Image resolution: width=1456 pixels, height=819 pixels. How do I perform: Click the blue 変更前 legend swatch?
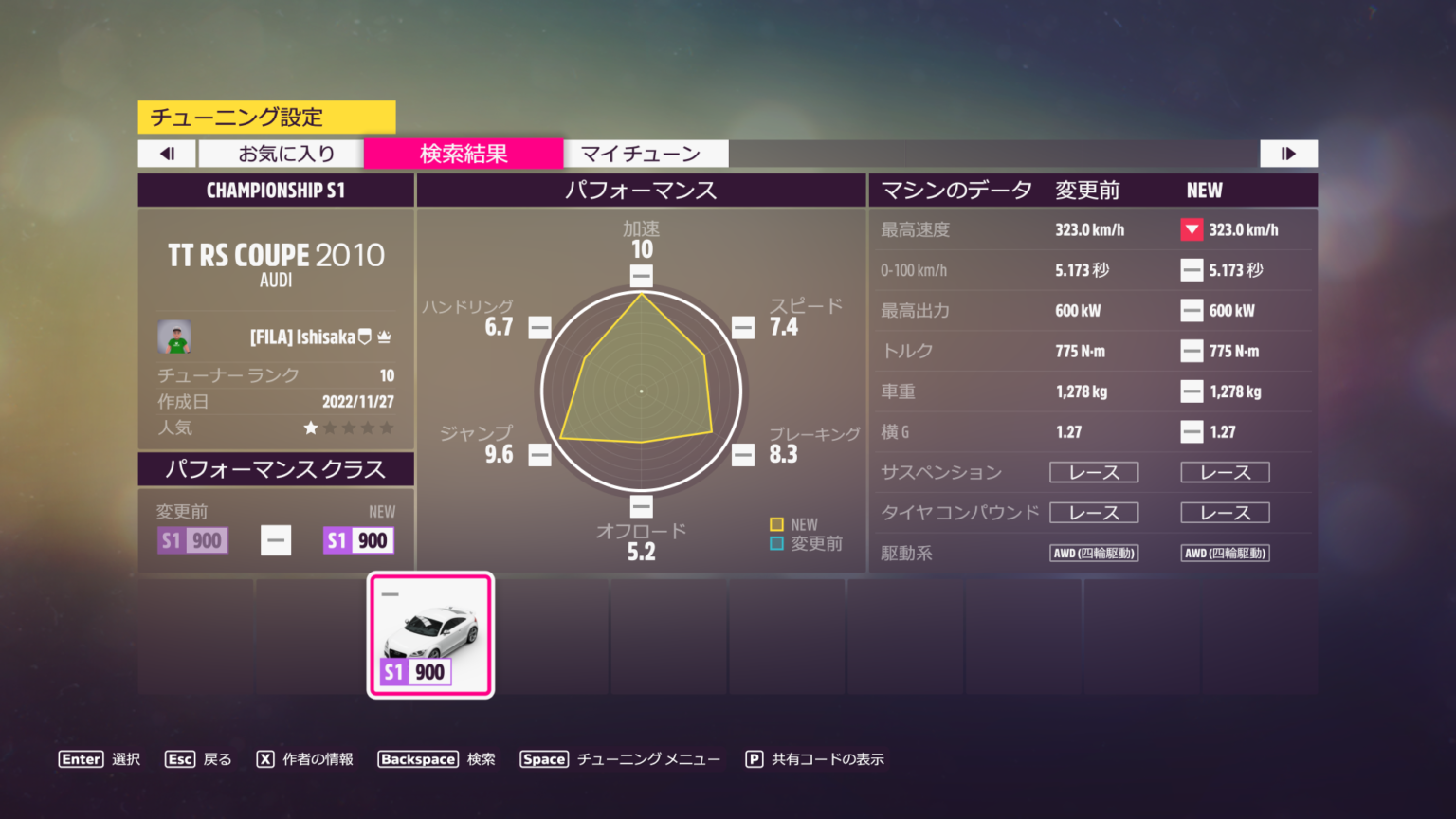[x=776, y=544]
